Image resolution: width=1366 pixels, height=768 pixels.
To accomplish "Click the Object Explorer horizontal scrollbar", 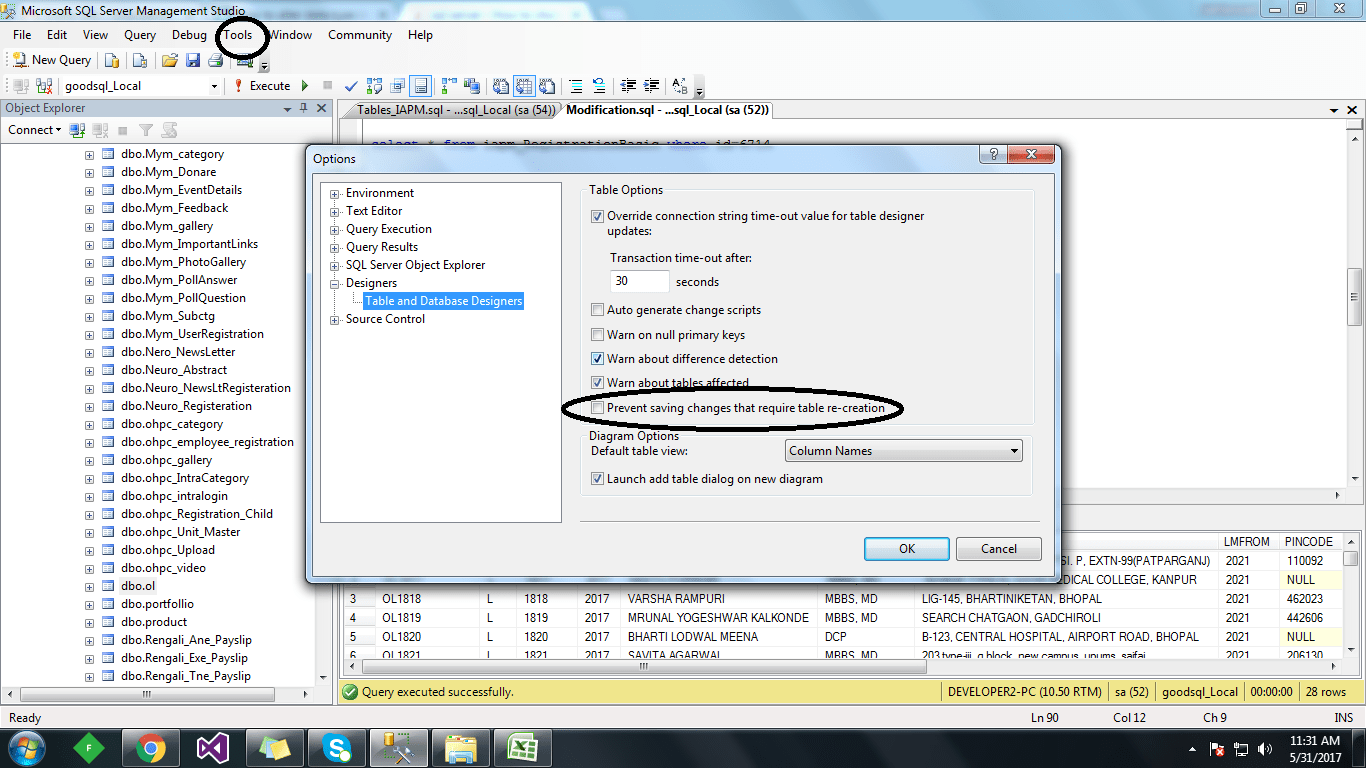I will (160, 694).
